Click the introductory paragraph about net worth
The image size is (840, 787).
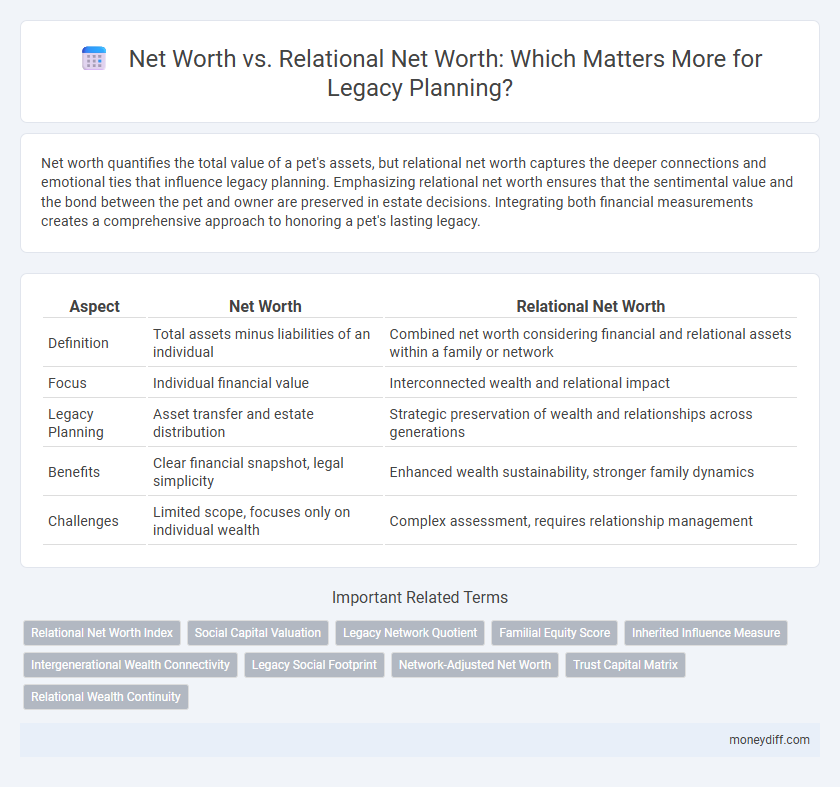(417, 192)
